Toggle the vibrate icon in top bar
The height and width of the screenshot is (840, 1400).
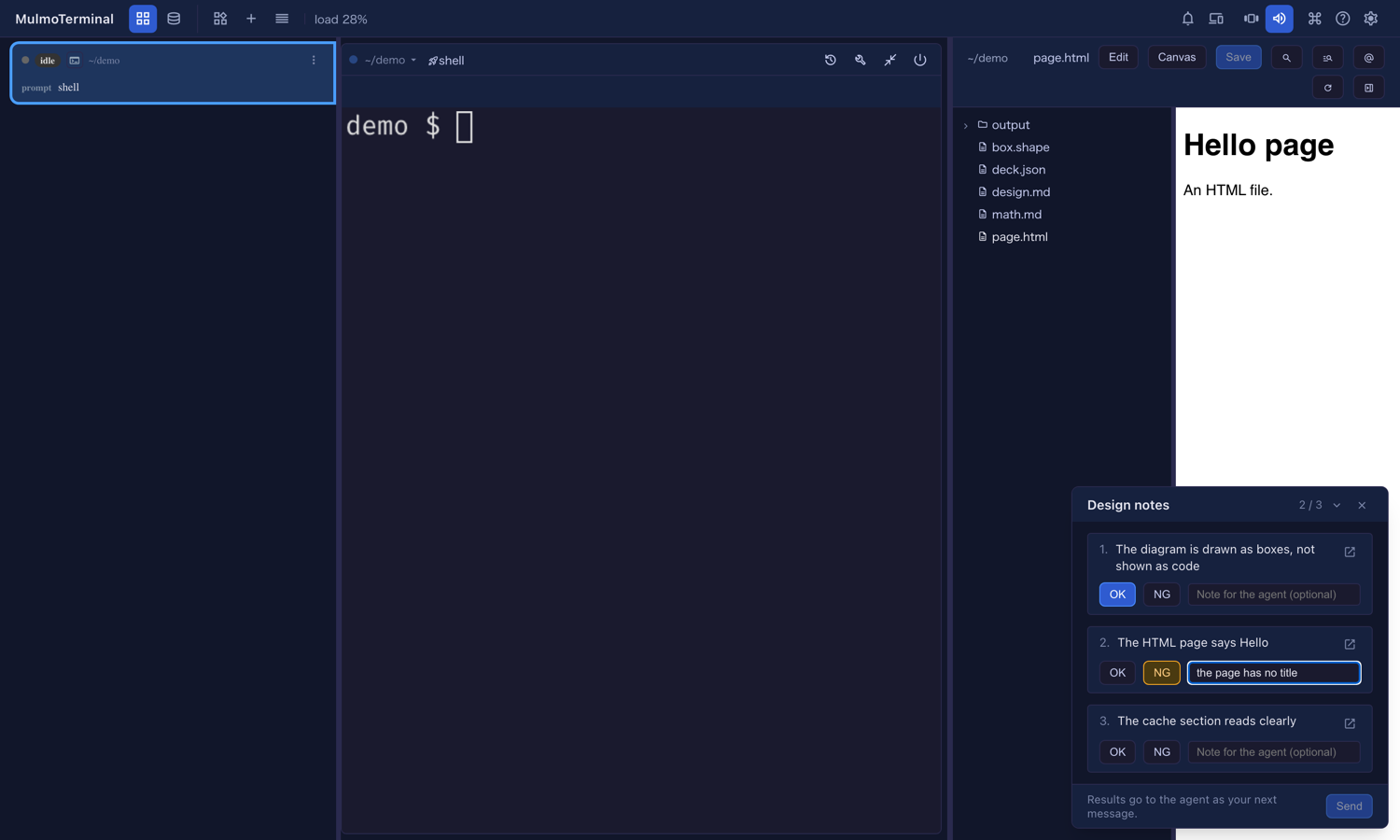point(1252,19)
